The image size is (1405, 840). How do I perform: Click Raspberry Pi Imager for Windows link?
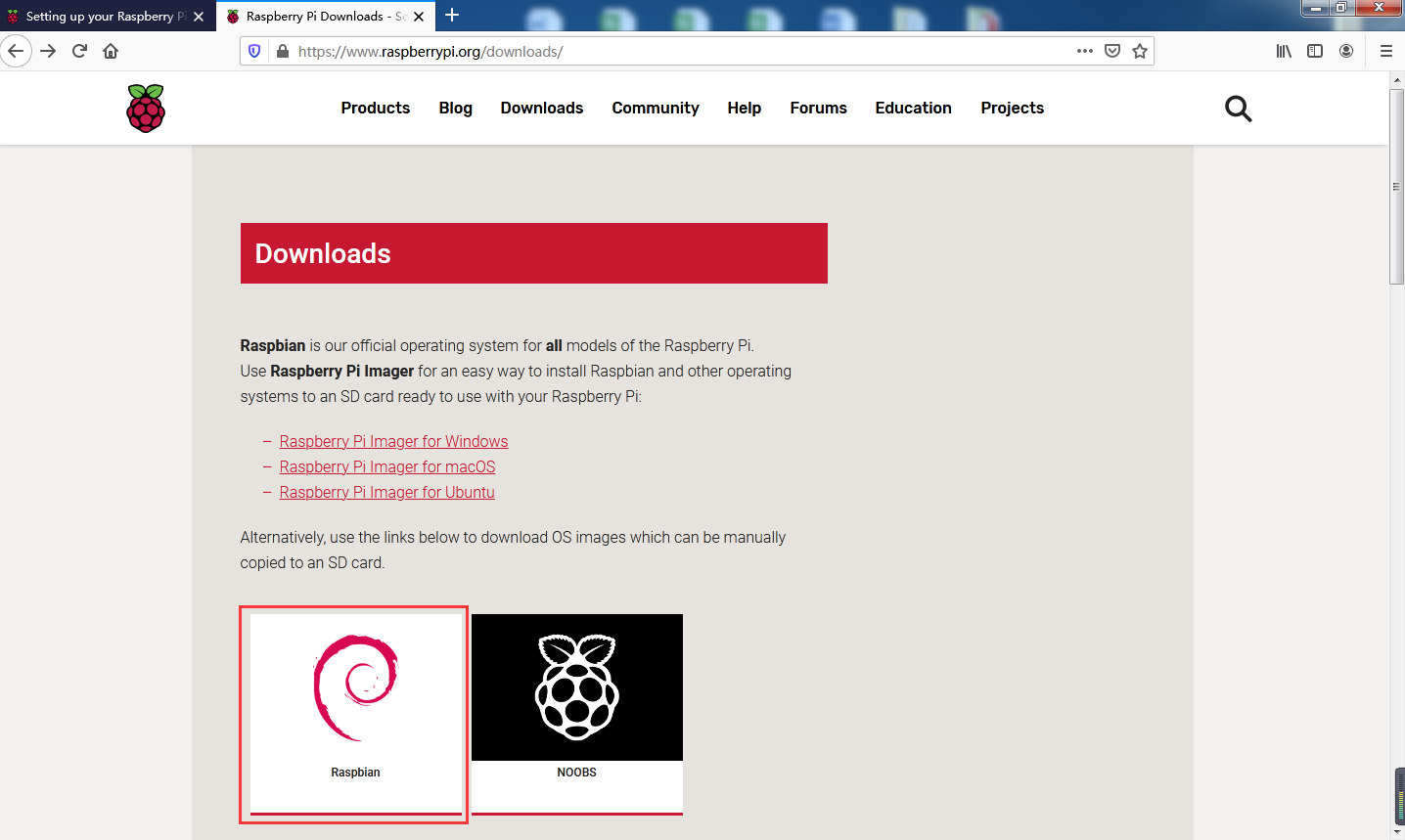[x=393, y=441]
